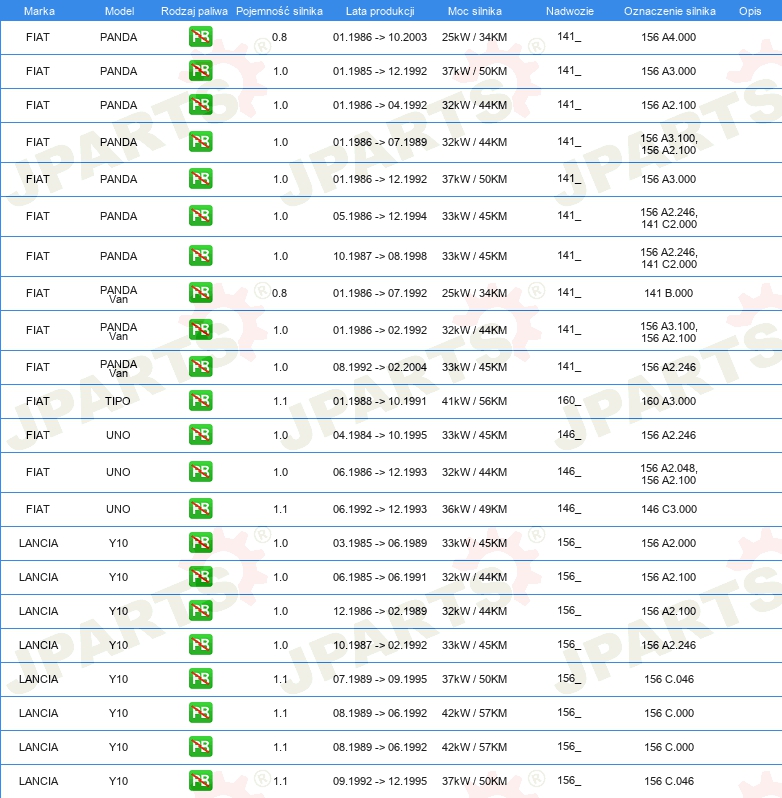Click the date range 10.1987 -> 08.1998
Image resolution: width=782 pixels, height=798 pixels.
(380, 256)
